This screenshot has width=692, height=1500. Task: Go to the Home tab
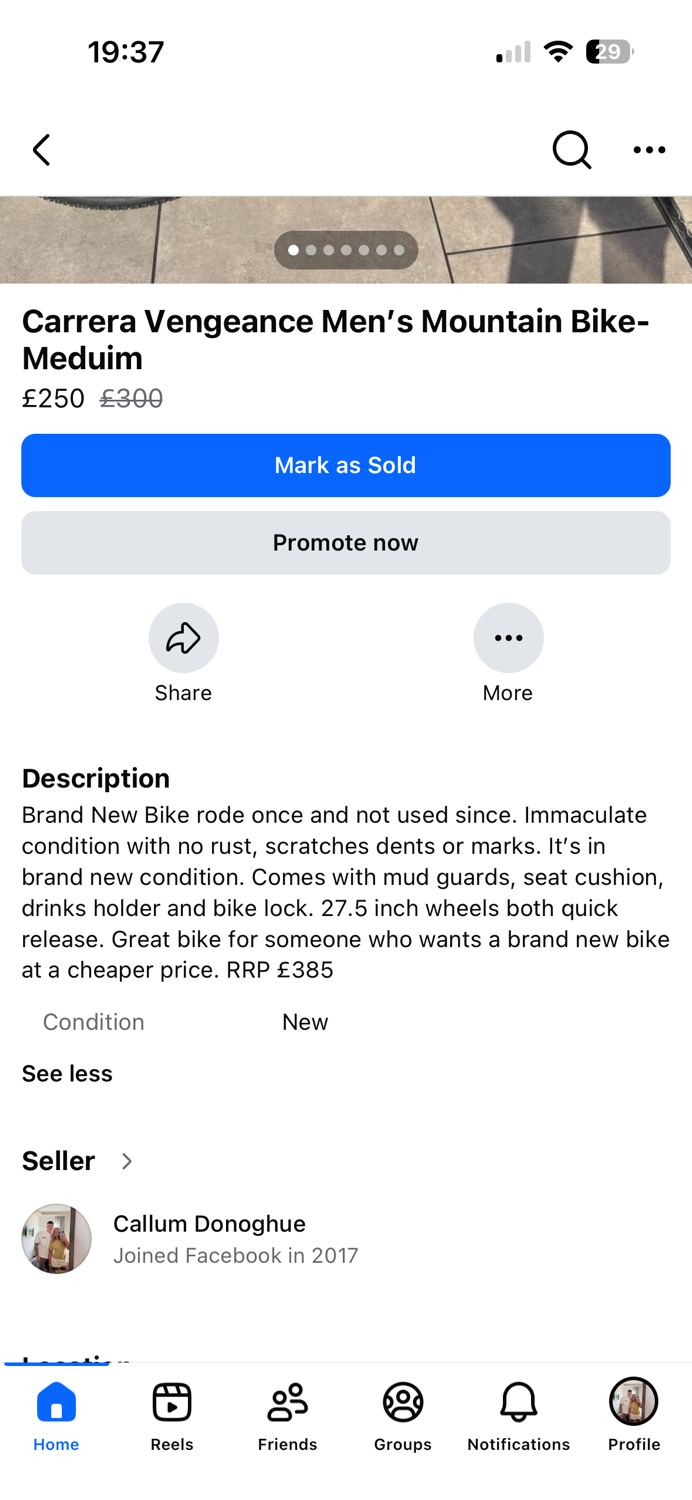point(56,1416)
